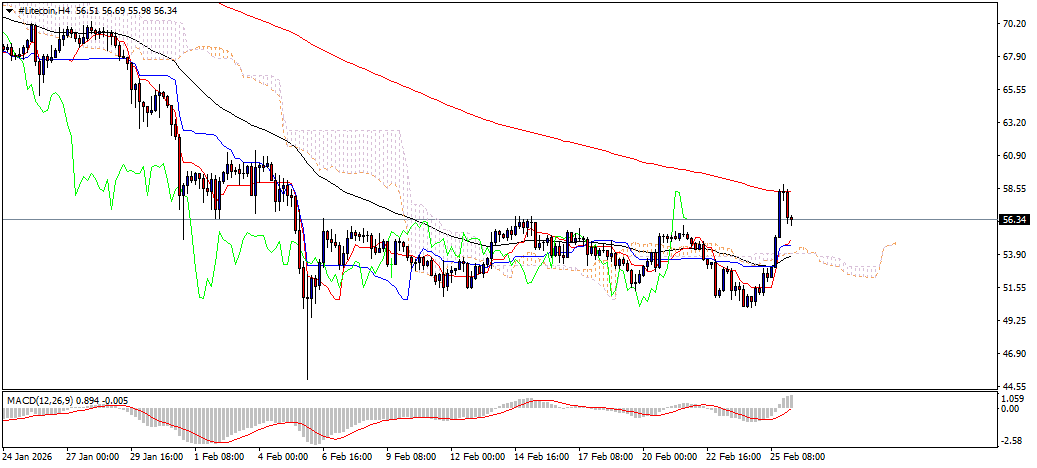Image resolution: width=1037 pixels, height=468 pixels.
Task: Click the OHLC values 56.51 56.69 55.98 56.34
Action: tap(127, 11)
